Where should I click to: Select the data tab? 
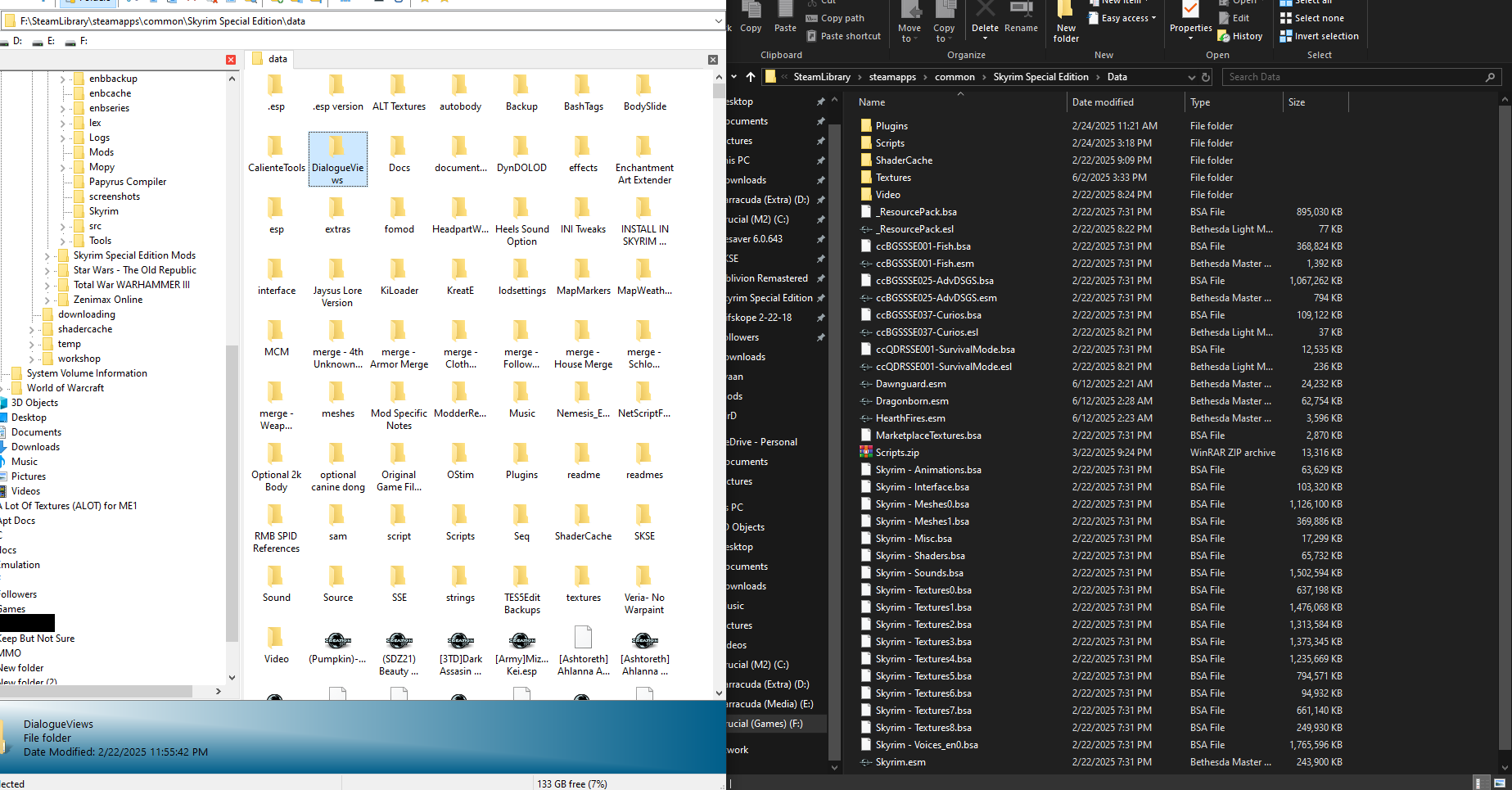270,59
